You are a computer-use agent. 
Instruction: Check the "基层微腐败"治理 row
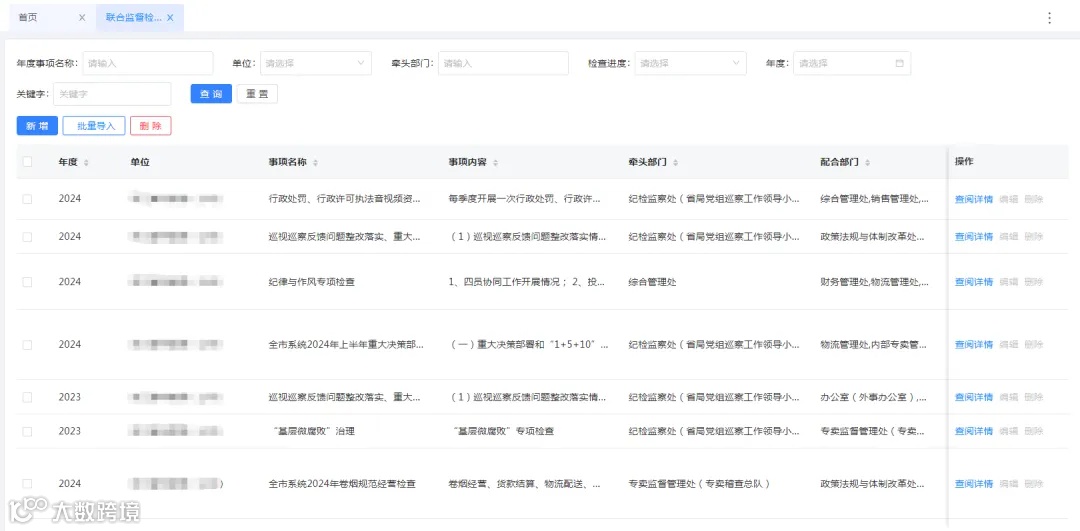(28, 431)
